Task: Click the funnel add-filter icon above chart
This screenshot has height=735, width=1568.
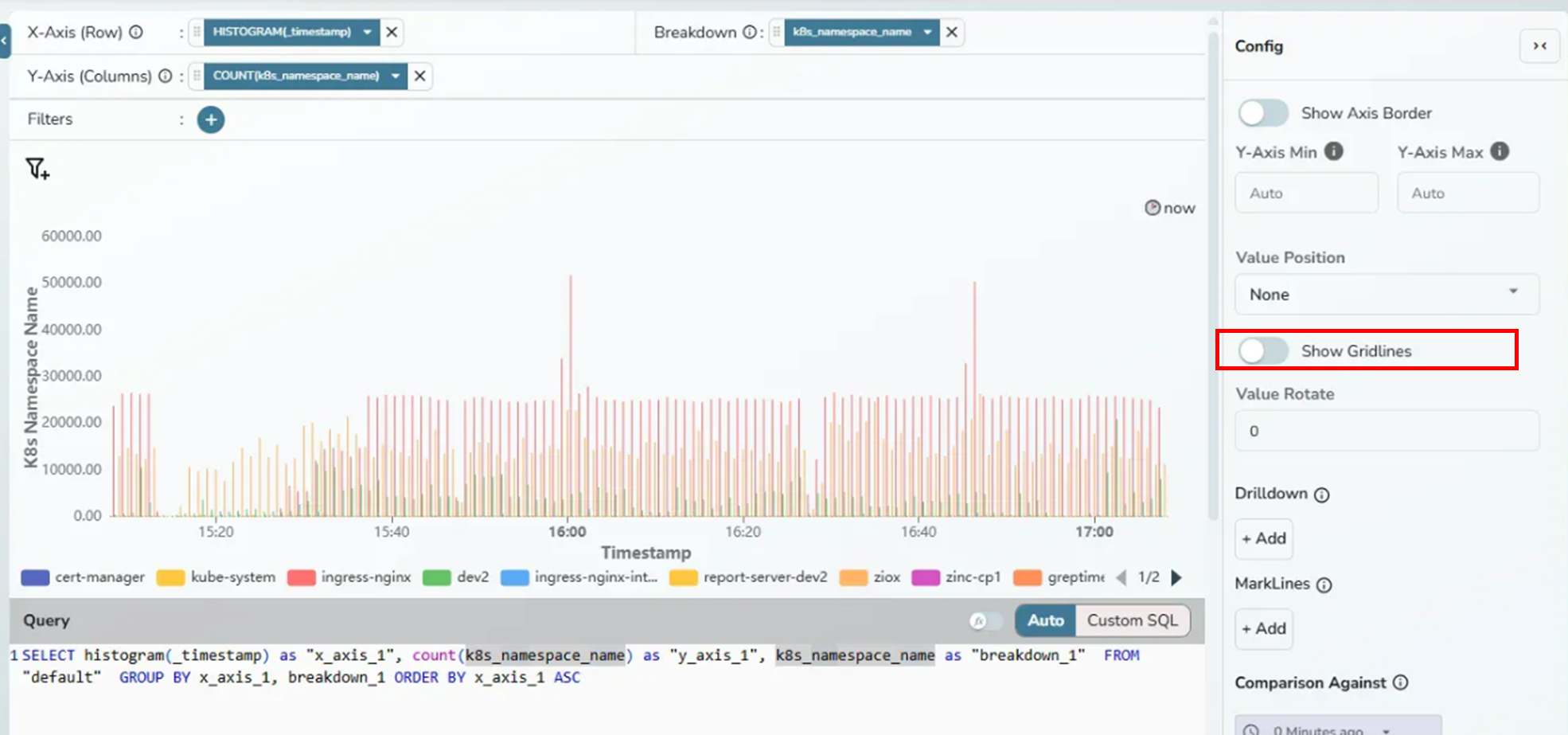Action: tap(37, 169)
